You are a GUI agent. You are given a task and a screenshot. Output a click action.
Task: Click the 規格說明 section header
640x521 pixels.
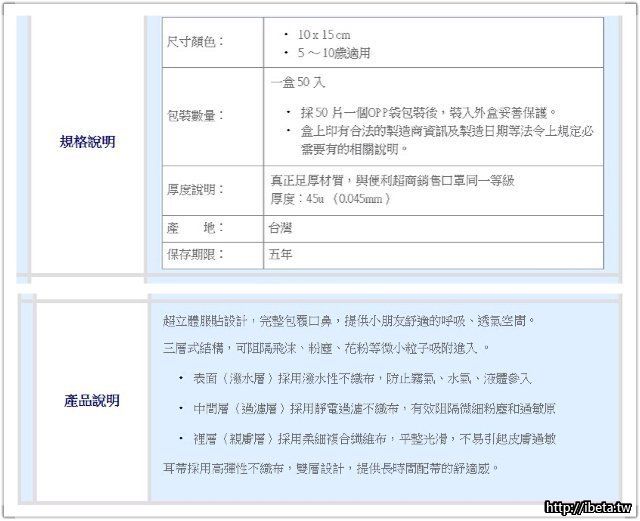87,142
